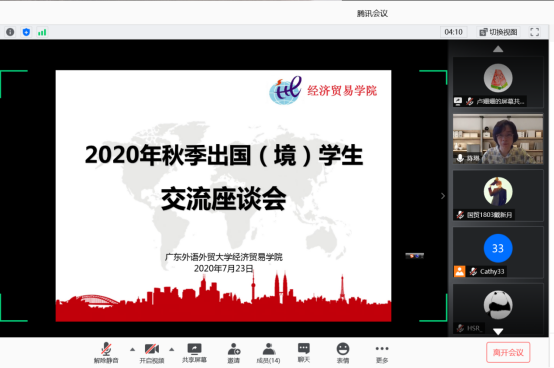Image resolution: width=554 pixels, height=368 pixels.
Task: Leave the meeting button
Action: point(508,352)
